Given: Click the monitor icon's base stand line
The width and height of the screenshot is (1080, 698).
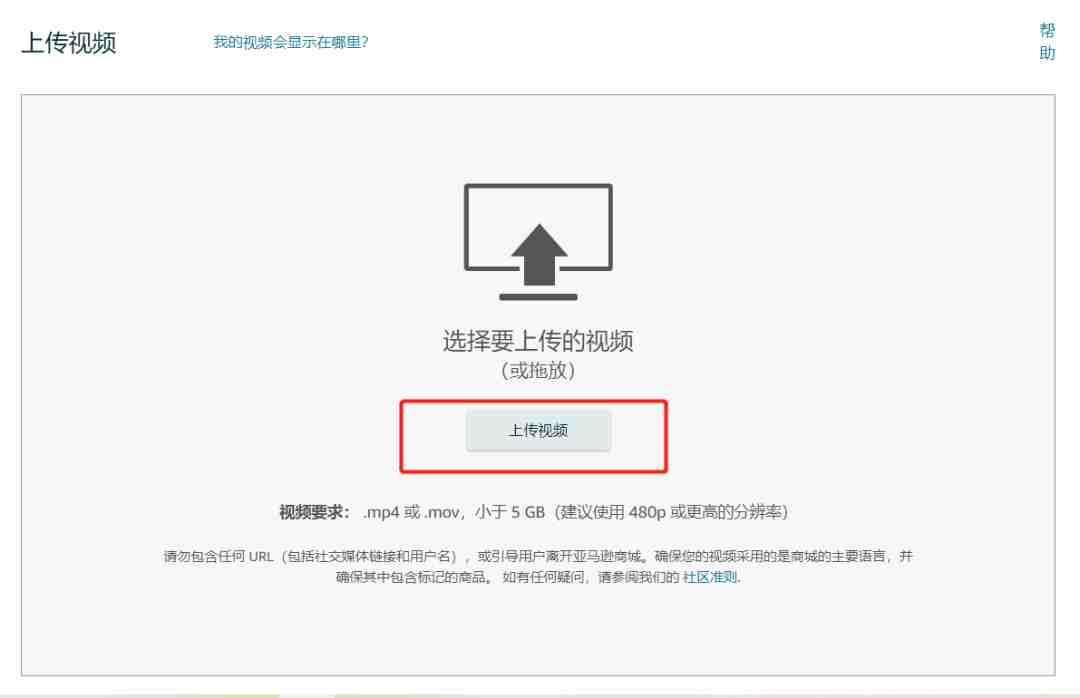Looking at the screenshot, I should tap(538, 297).
